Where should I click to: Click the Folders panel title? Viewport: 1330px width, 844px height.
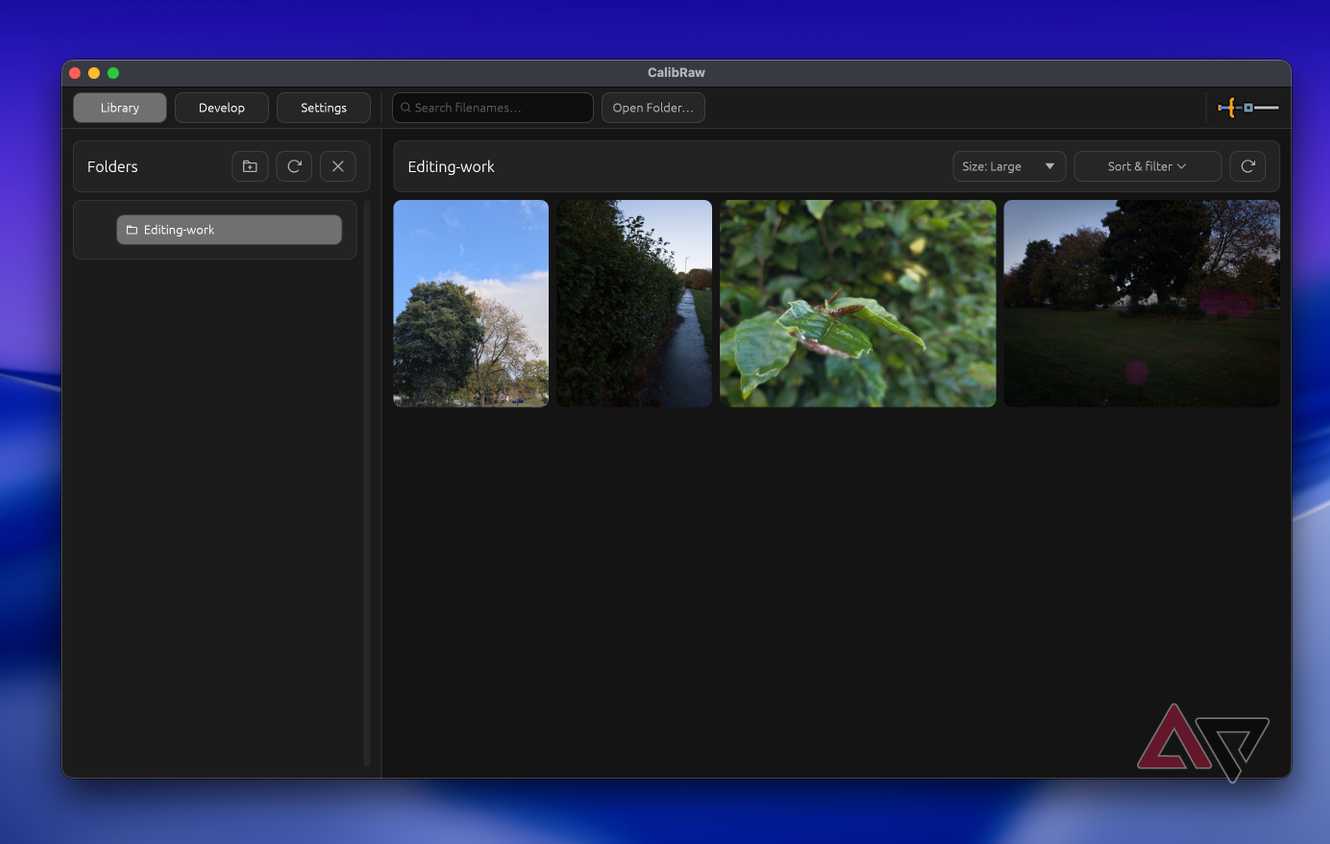click(x=112, y=167)
